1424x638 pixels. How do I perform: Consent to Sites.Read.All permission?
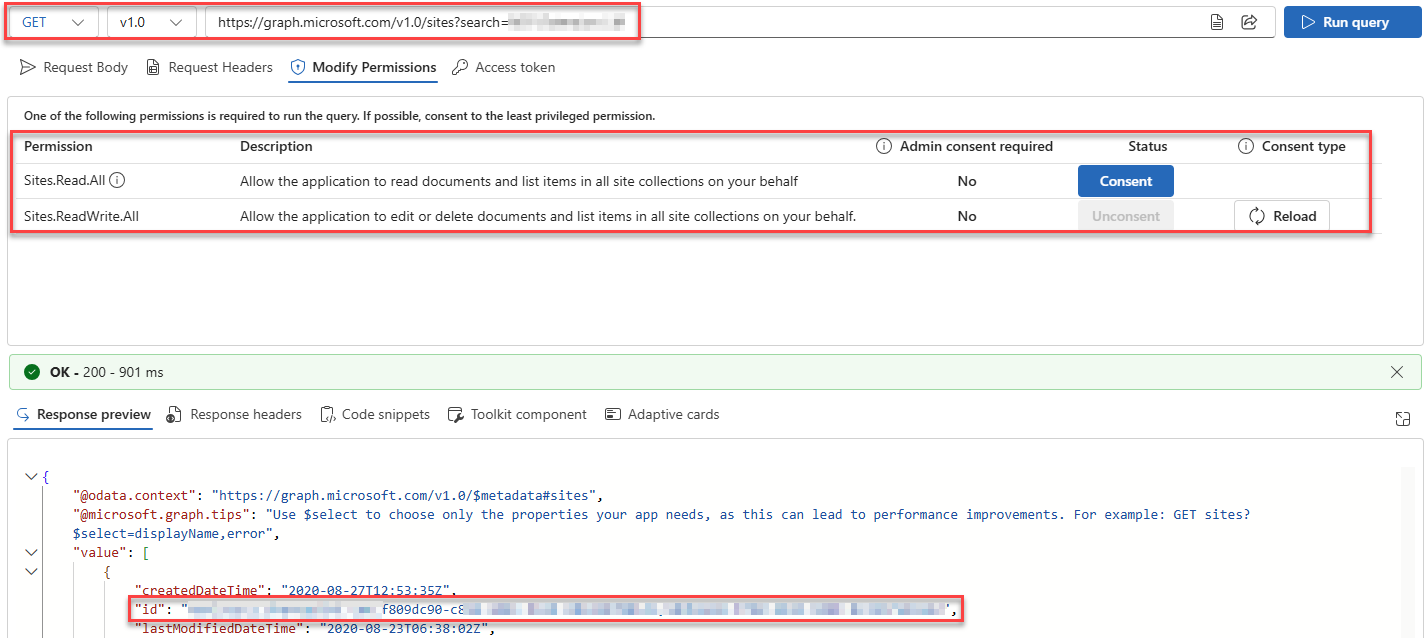click(1126, 181)
